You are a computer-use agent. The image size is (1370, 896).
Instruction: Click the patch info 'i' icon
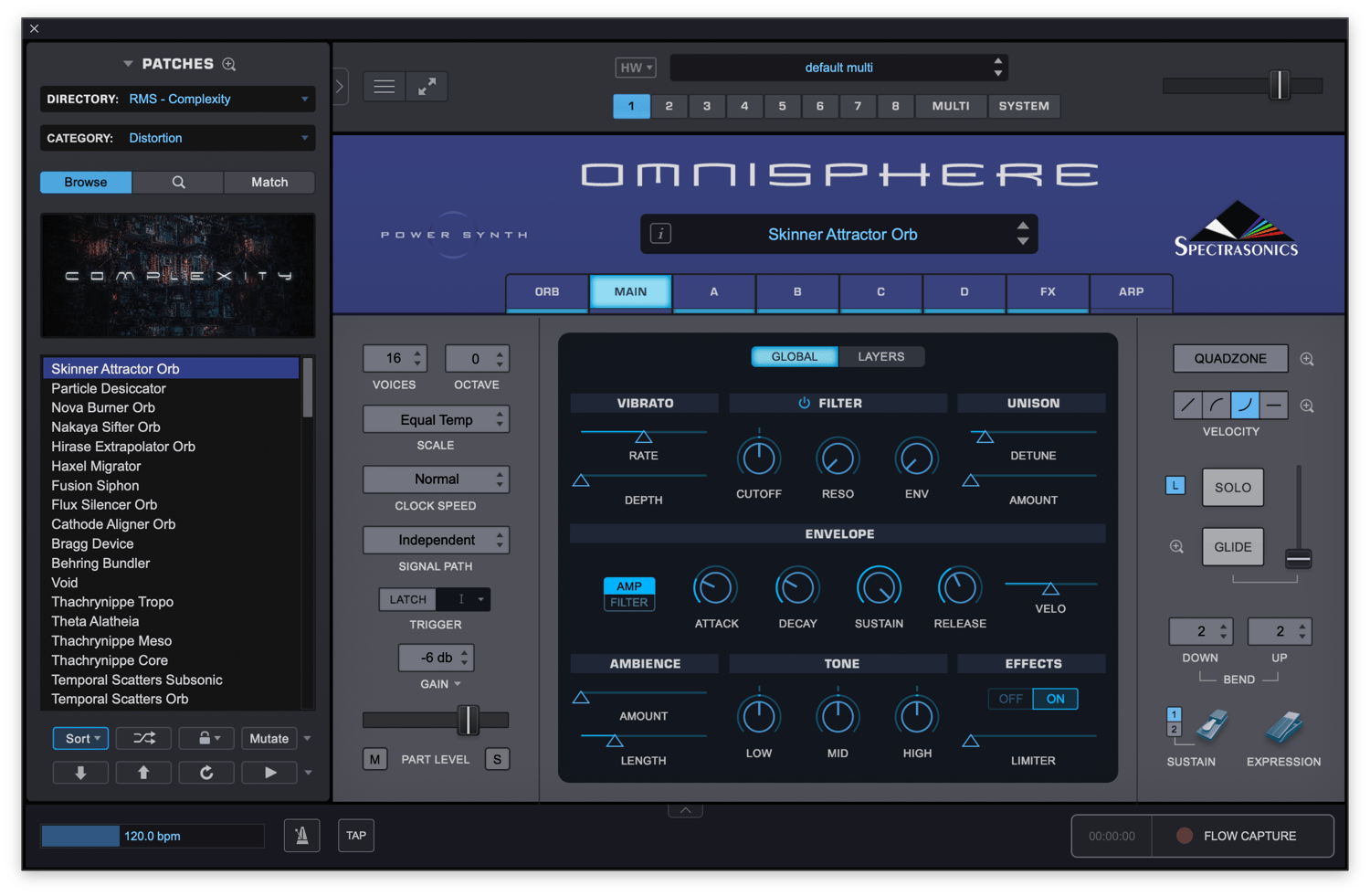click(x=660, y=234)
